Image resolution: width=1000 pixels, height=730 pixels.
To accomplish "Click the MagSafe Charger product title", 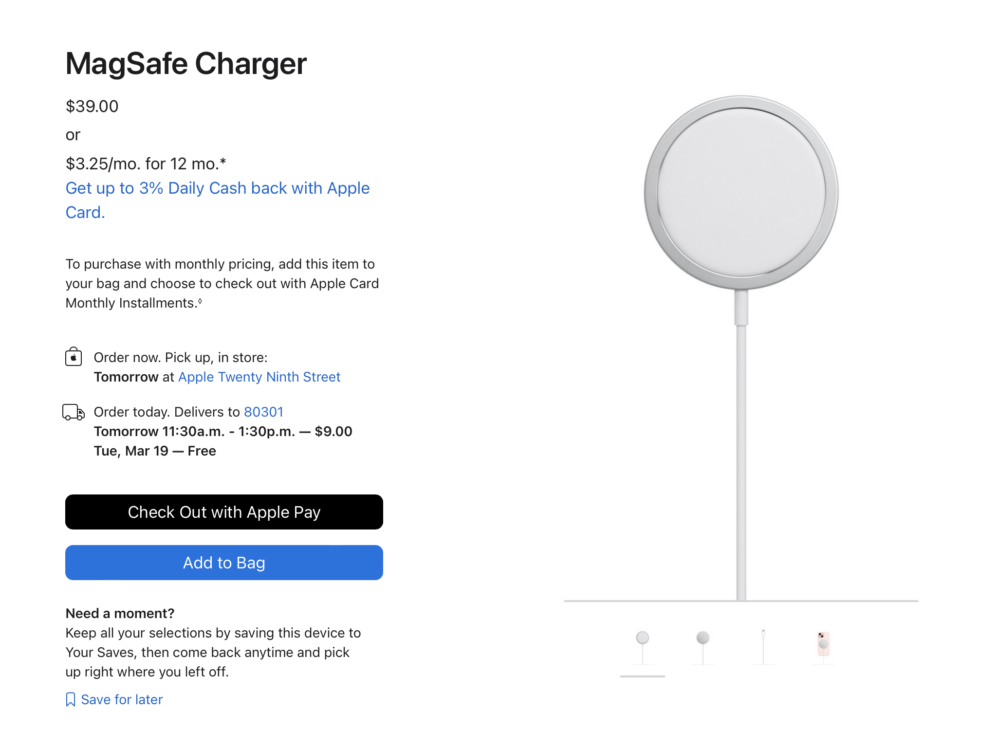I will (186, 64).
